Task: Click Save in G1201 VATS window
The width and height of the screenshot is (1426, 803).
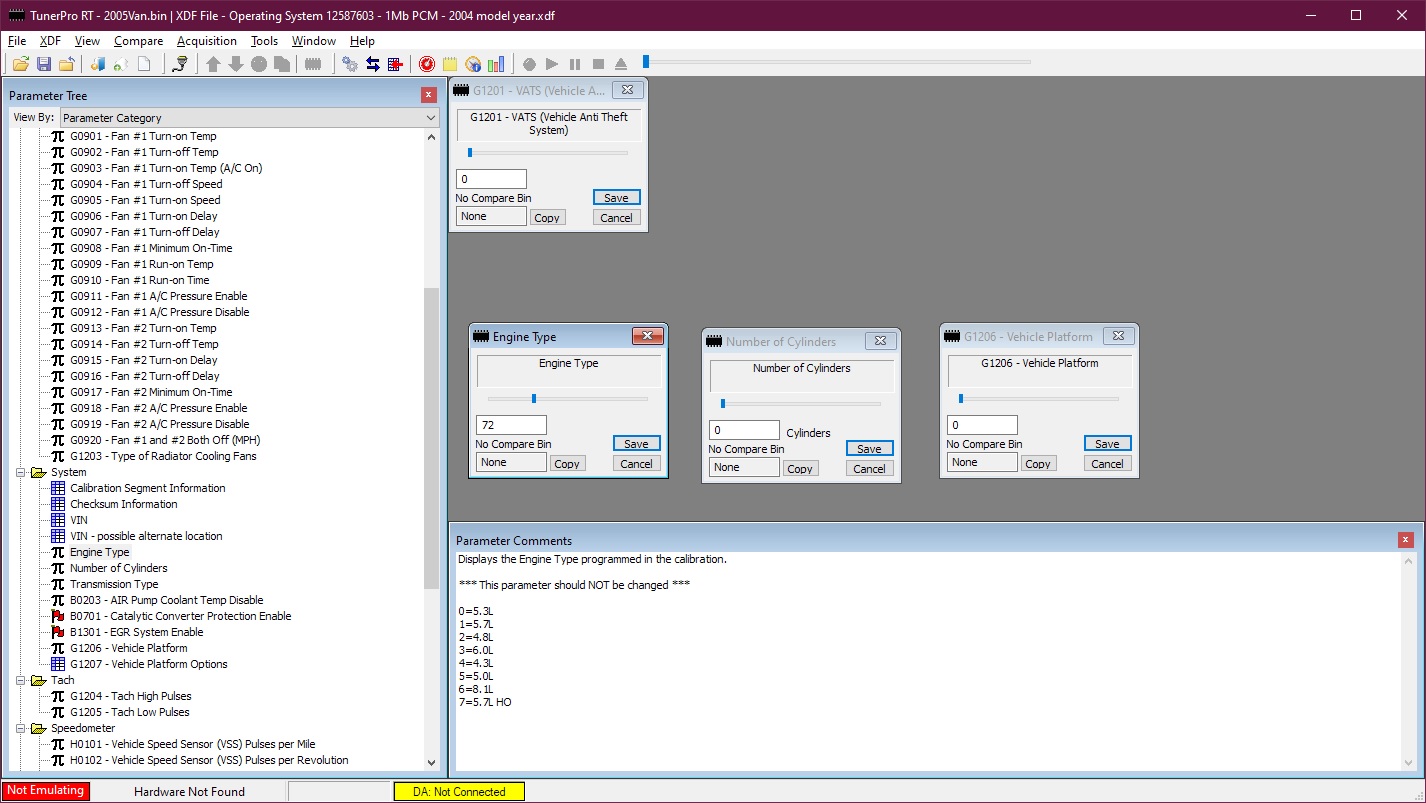Action: [617, 198]
